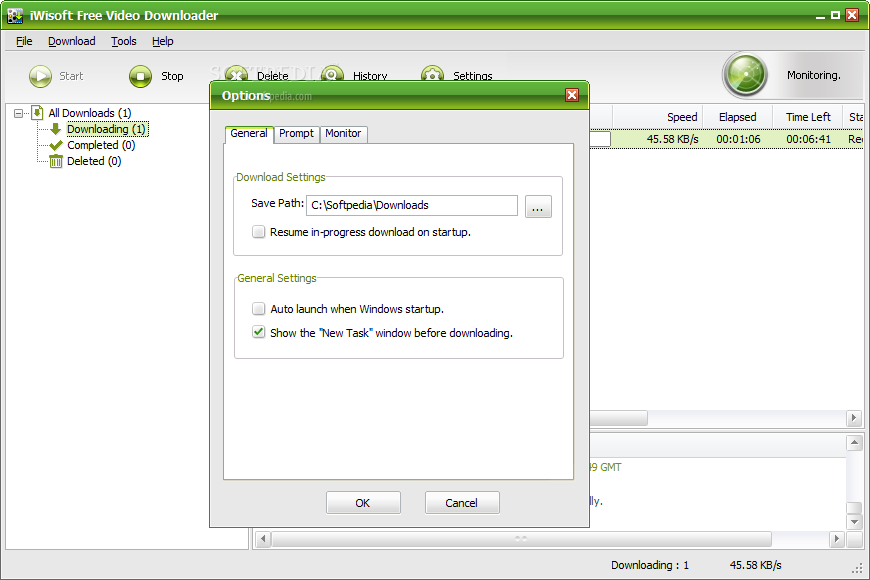
Task: Click the Downloading arrow icon in tree
Action: point(55,129)
